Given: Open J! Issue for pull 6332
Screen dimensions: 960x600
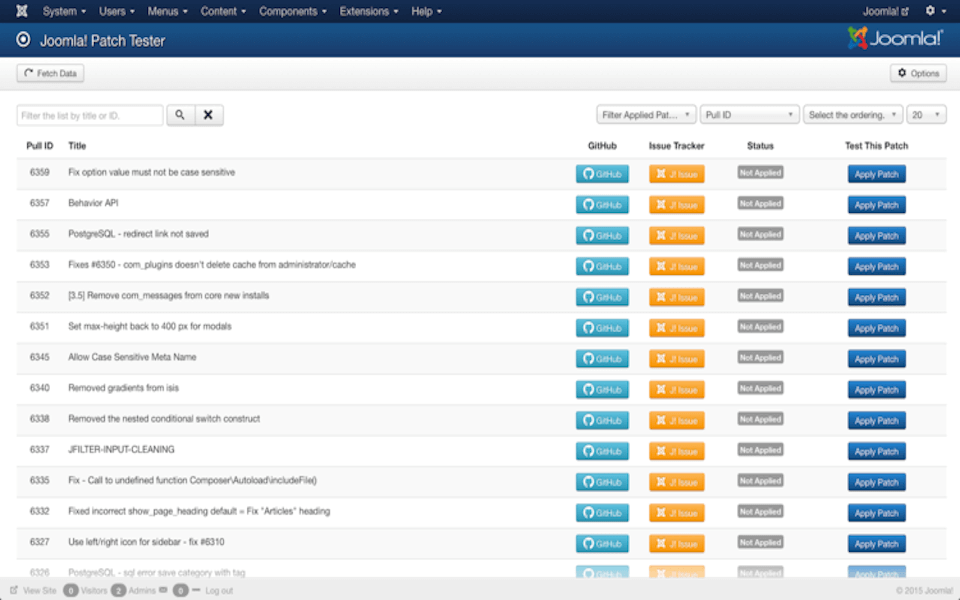Looking at the screenshot, I should [677, 513].
